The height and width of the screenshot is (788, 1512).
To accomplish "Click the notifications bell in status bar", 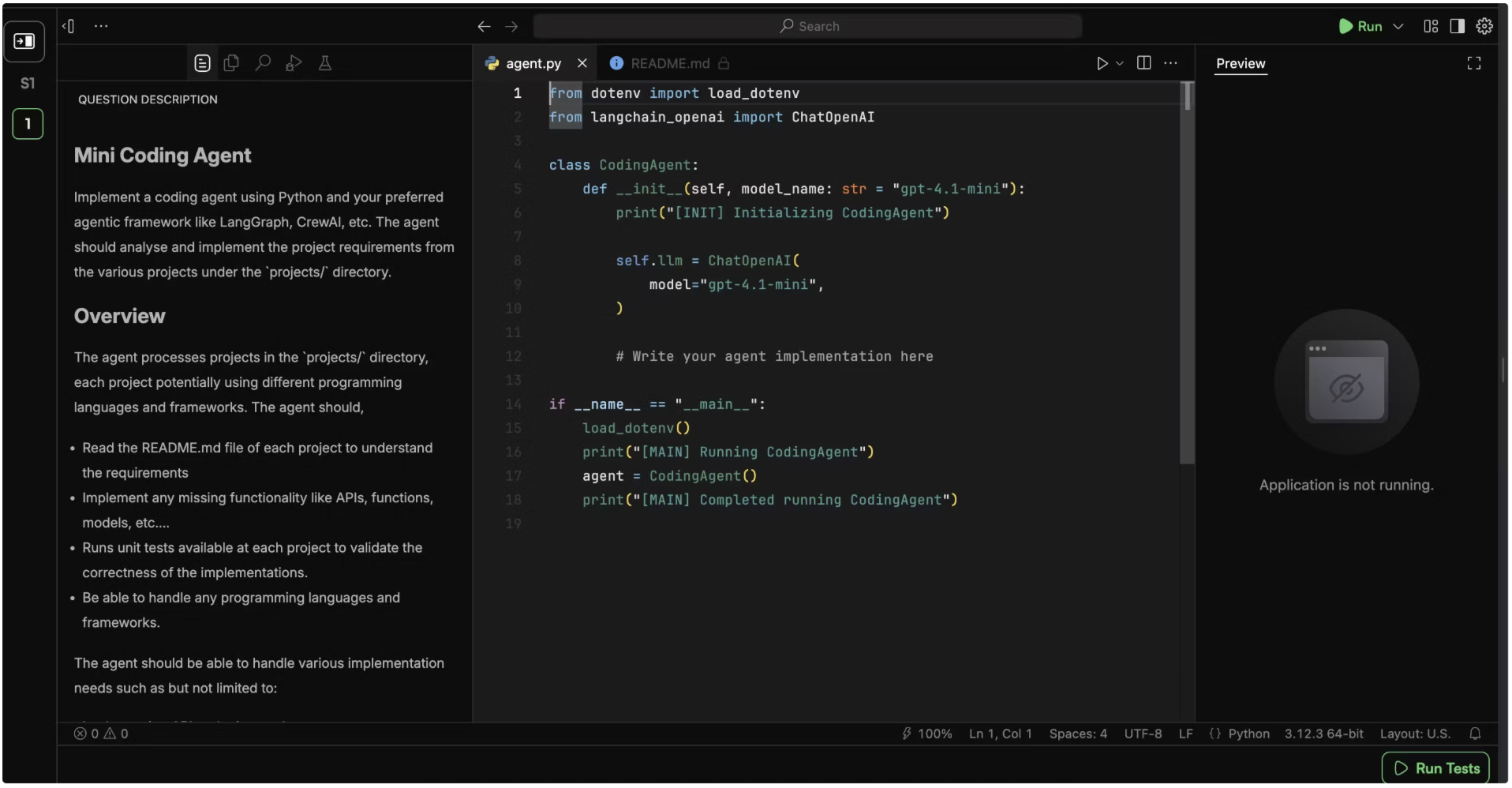I will [1475, 734].
